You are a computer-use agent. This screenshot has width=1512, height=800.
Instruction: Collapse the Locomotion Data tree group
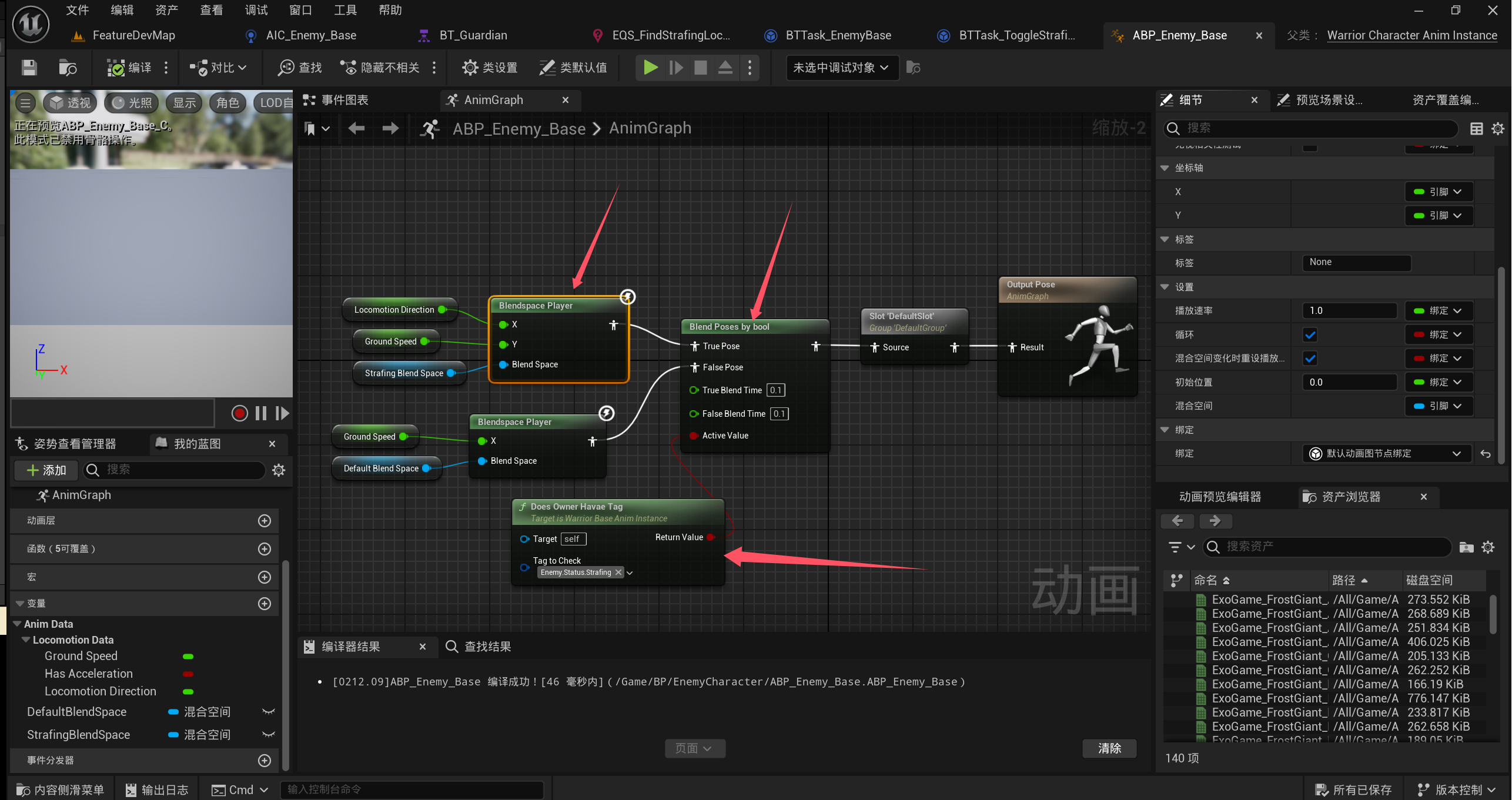(x=26, y=640)
